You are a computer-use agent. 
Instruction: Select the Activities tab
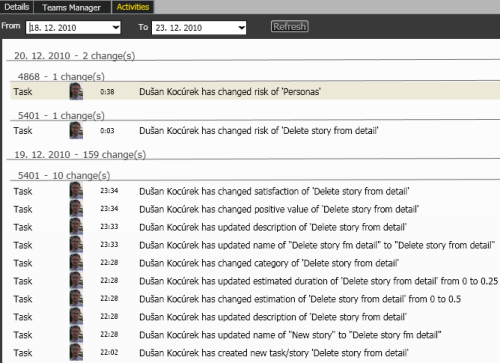tap(133, 7)
